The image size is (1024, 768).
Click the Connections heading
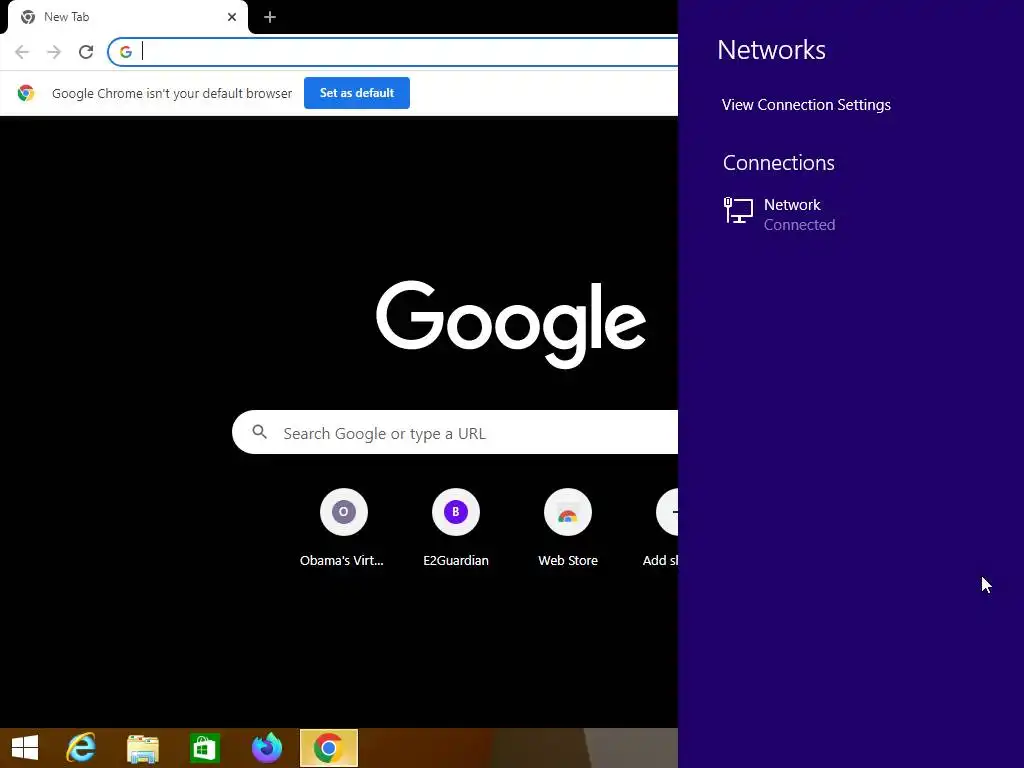click(x=778, y=163)
